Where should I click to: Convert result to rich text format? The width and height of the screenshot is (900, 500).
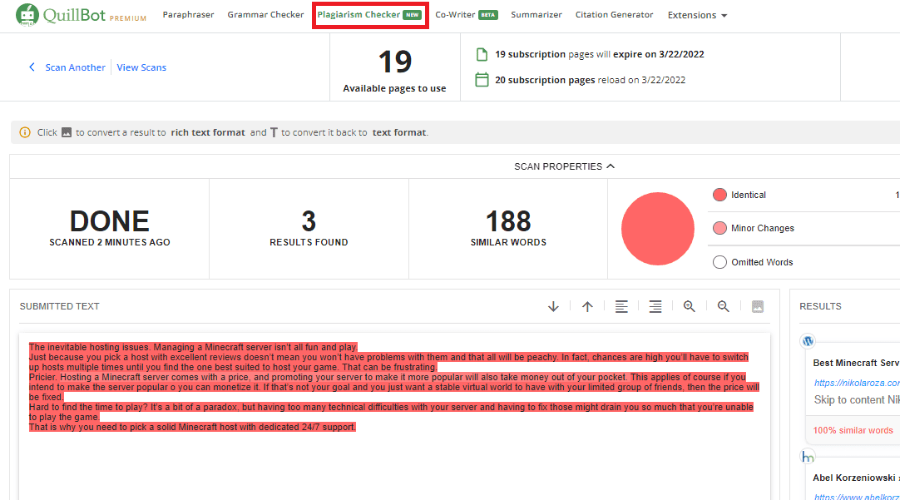click(757, 307)
